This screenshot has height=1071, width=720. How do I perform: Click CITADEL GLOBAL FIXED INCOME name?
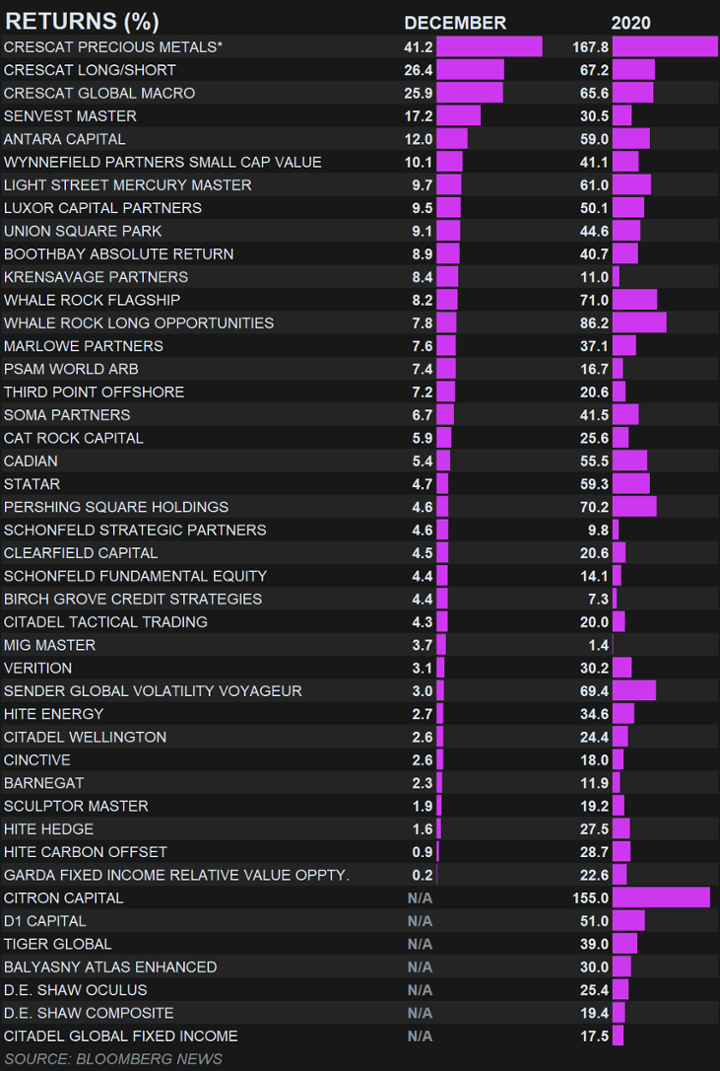click(x=121, y=1035)
